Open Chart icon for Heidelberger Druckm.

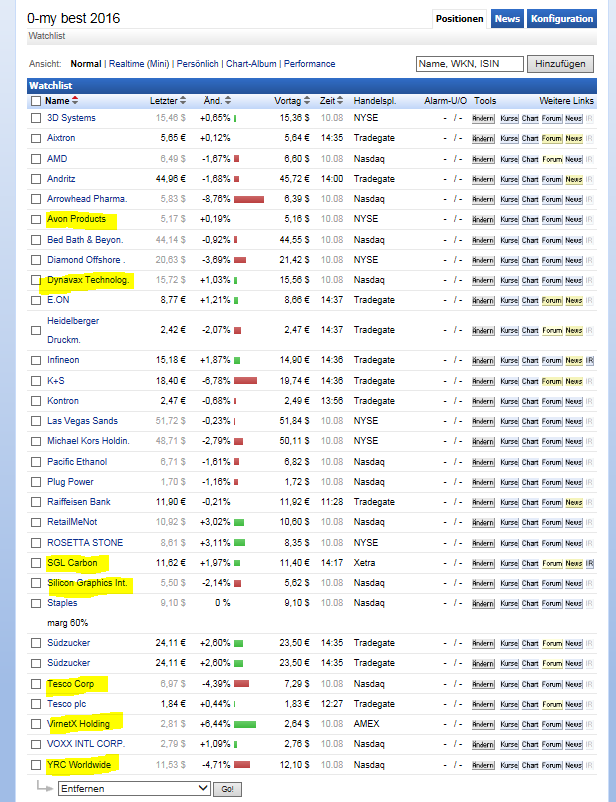click(x=530, y=330)
